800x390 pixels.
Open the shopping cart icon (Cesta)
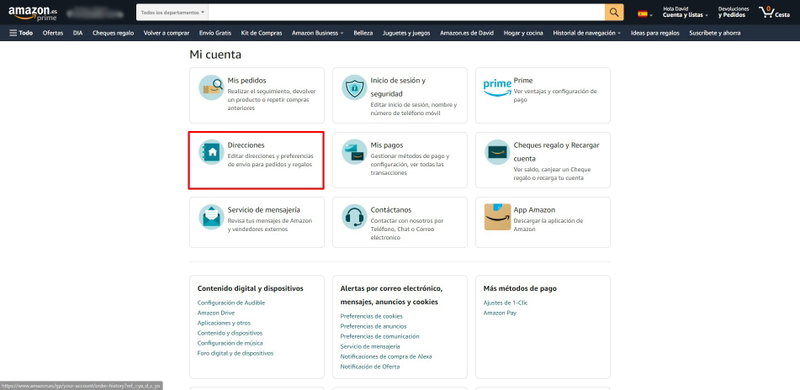774,12
